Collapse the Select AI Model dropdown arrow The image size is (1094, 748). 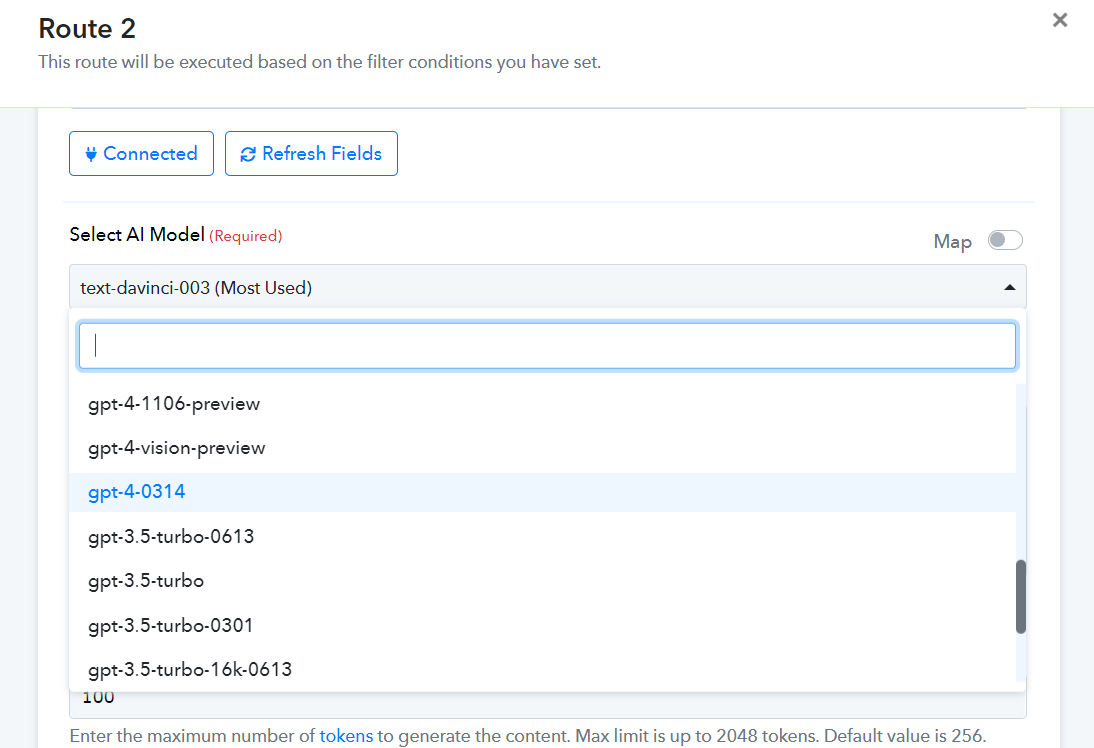[1010, 287]
